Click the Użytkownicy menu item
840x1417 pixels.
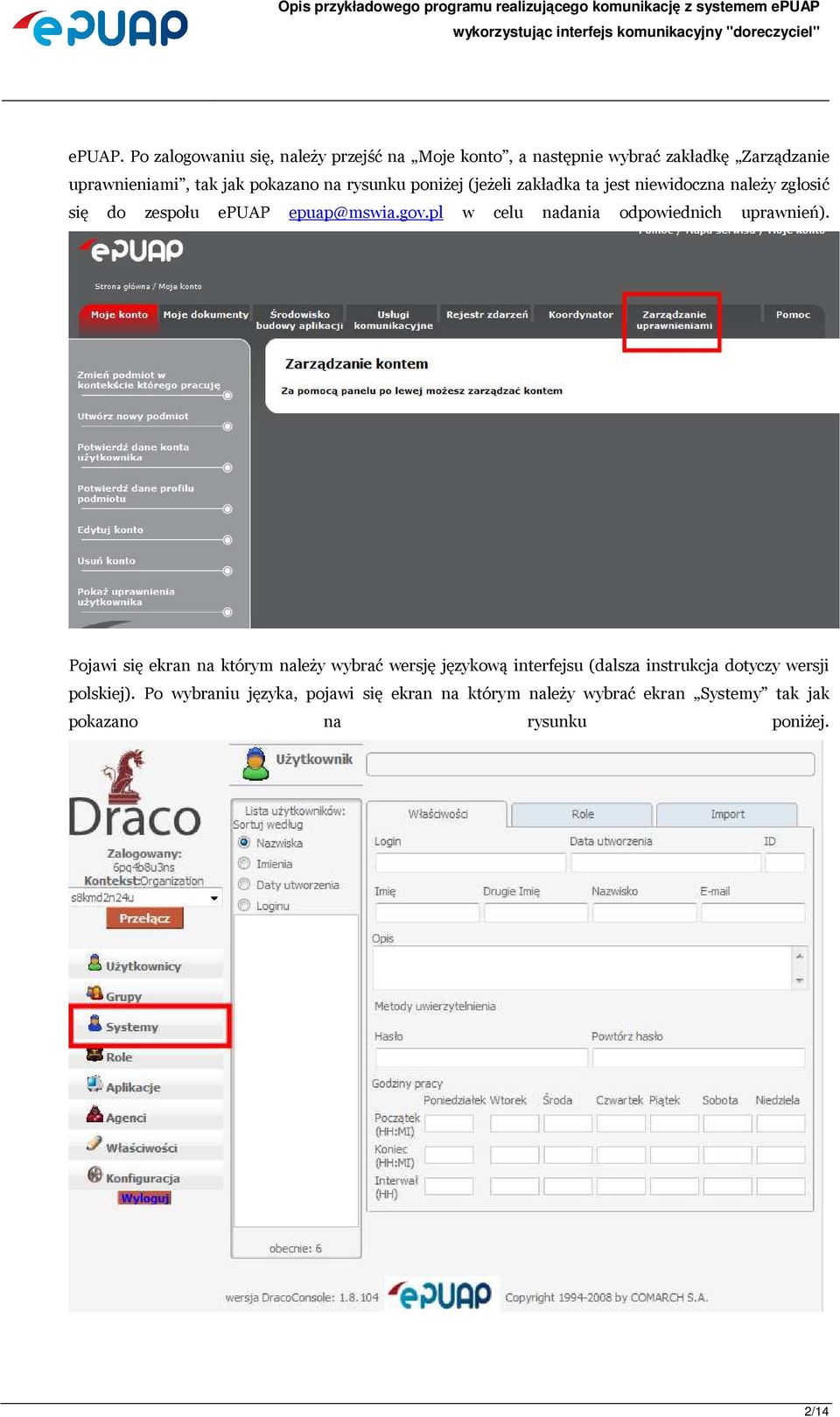pyautogui.click(x=145, y=964)
